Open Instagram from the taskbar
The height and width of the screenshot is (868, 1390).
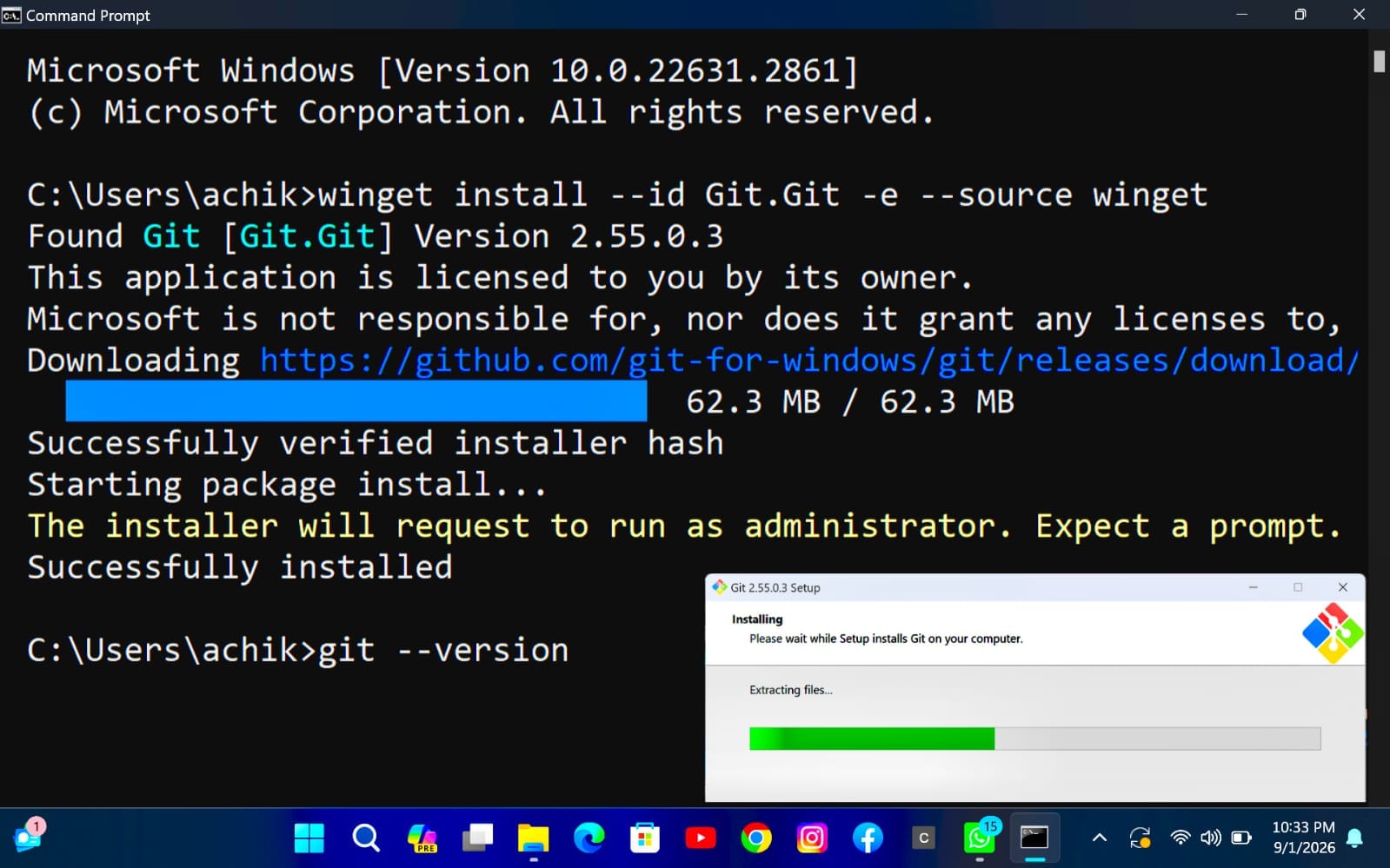click(812, 838)
